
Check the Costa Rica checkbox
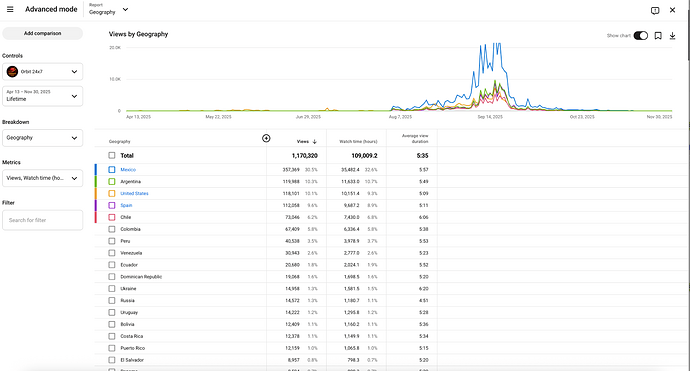[x=112, y=336]
